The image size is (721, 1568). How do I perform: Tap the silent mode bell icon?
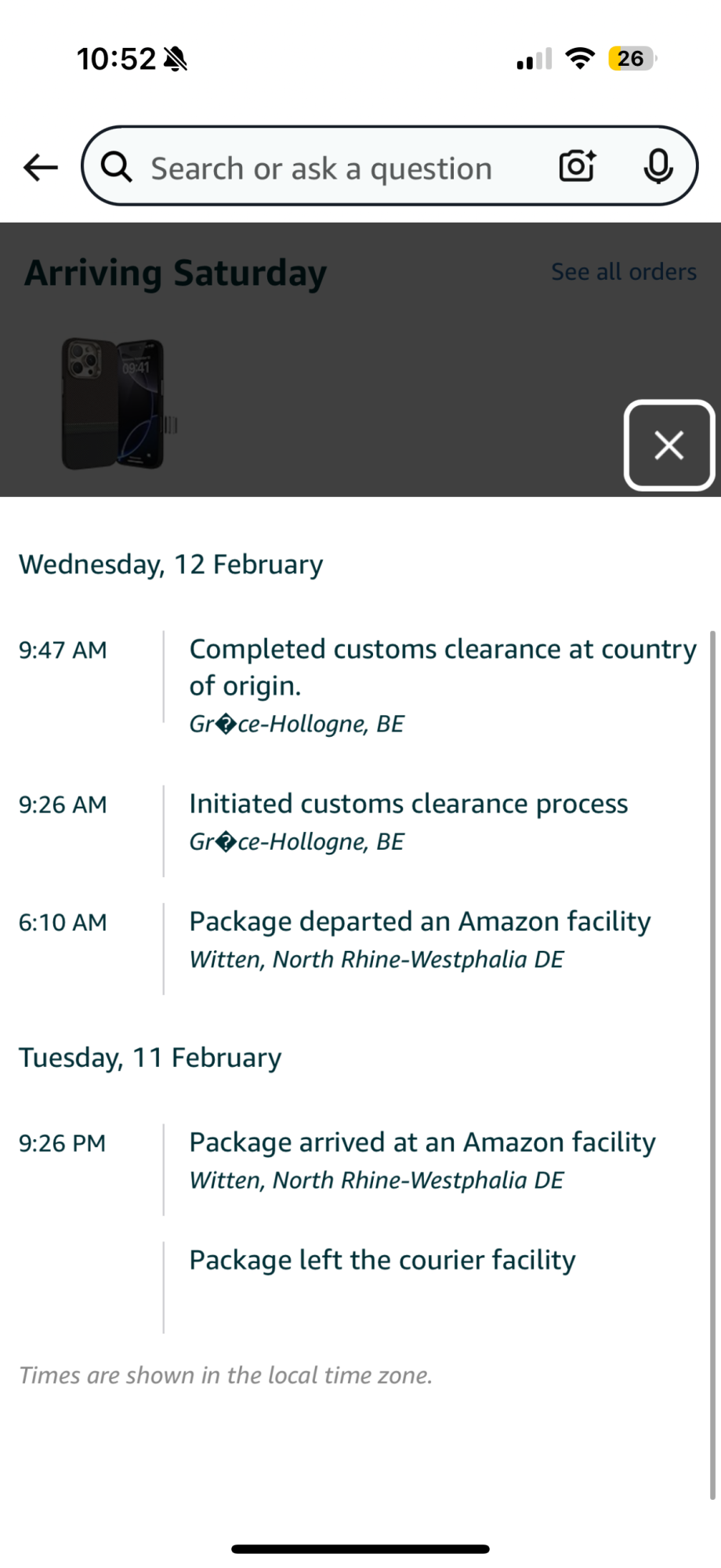176,59
